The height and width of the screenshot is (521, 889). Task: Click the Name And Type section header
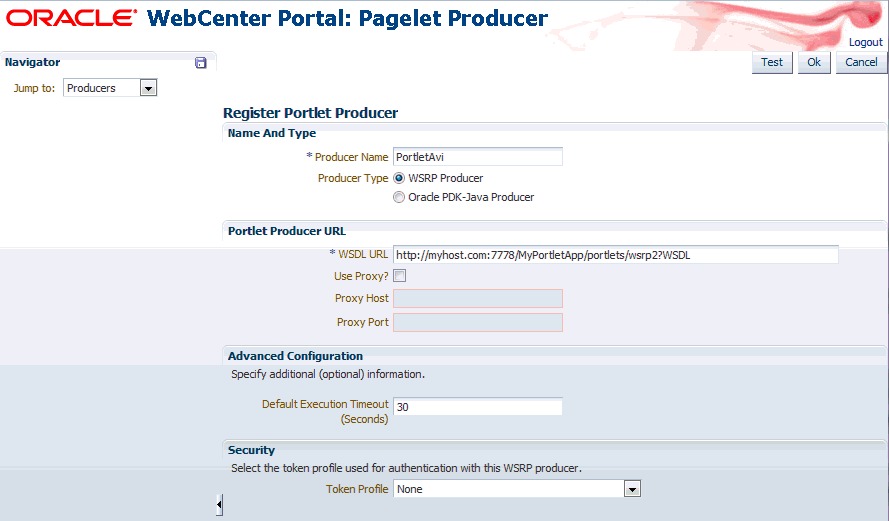[272, 133]
